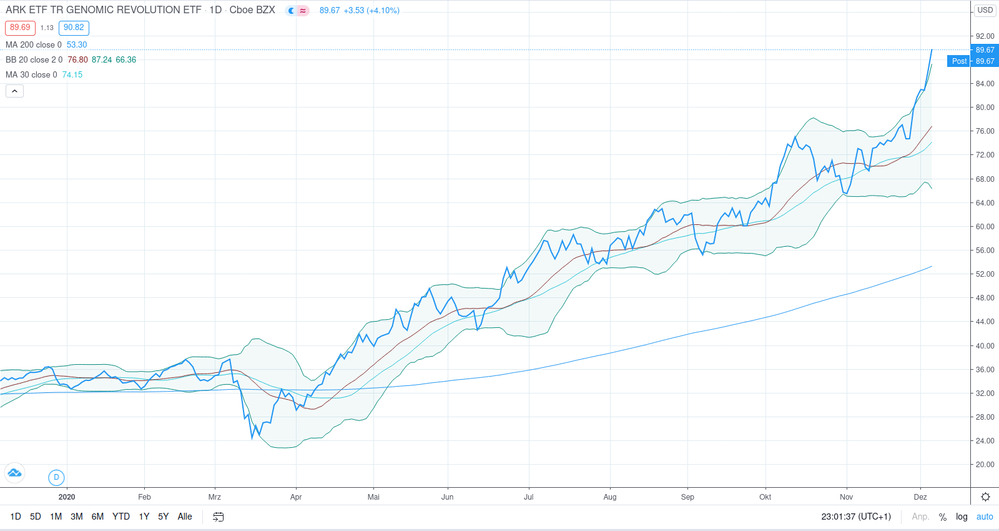Image resolution: width=999 pixels, height=531 pixels.
Task: Toggle the 'Anp.' adjustment option
Action: (x=920, y=517)
